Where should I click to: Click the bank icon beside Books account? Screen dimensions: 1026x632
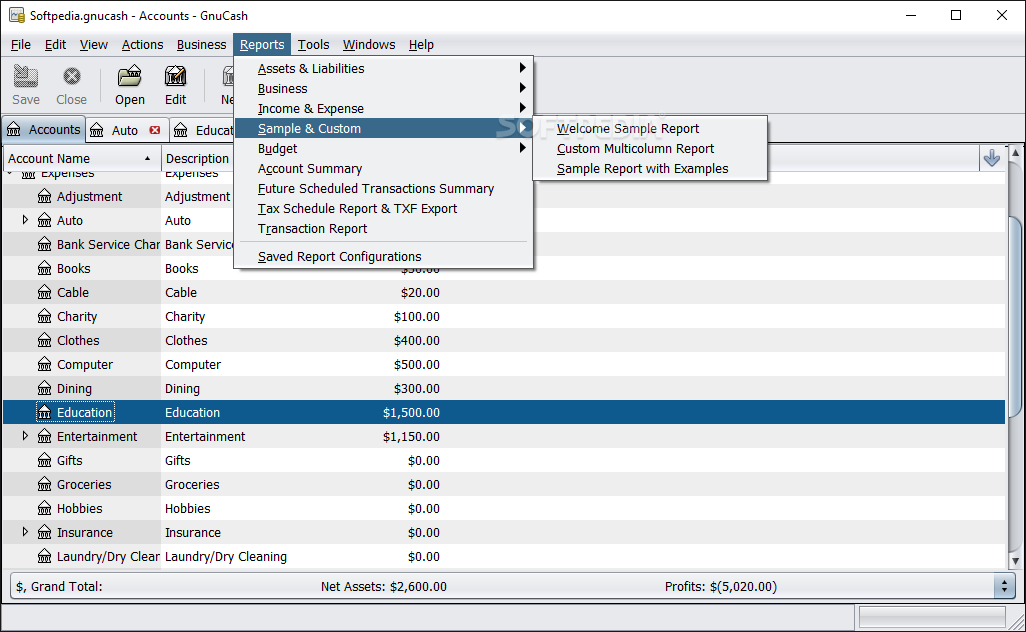tap(44, 268)
